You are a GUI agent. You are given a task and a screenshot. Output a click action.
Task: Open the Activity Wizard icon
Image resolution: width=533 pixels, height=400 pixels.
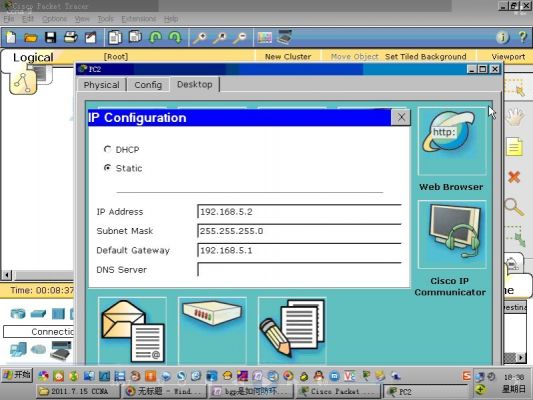click(90, 37)
